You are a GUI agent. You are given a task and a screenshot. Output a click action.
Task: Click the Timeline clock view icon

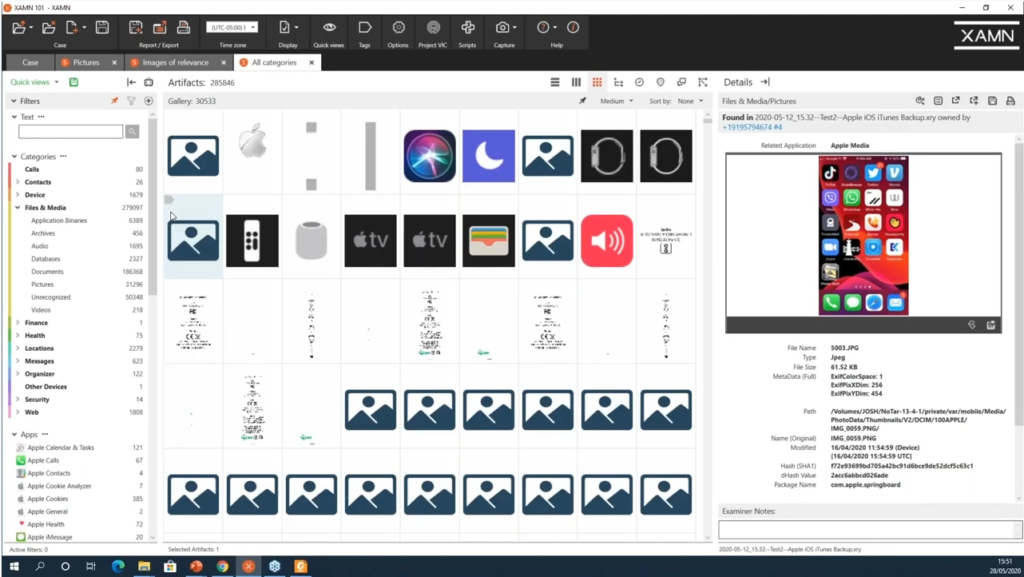(x=639, y=82)
